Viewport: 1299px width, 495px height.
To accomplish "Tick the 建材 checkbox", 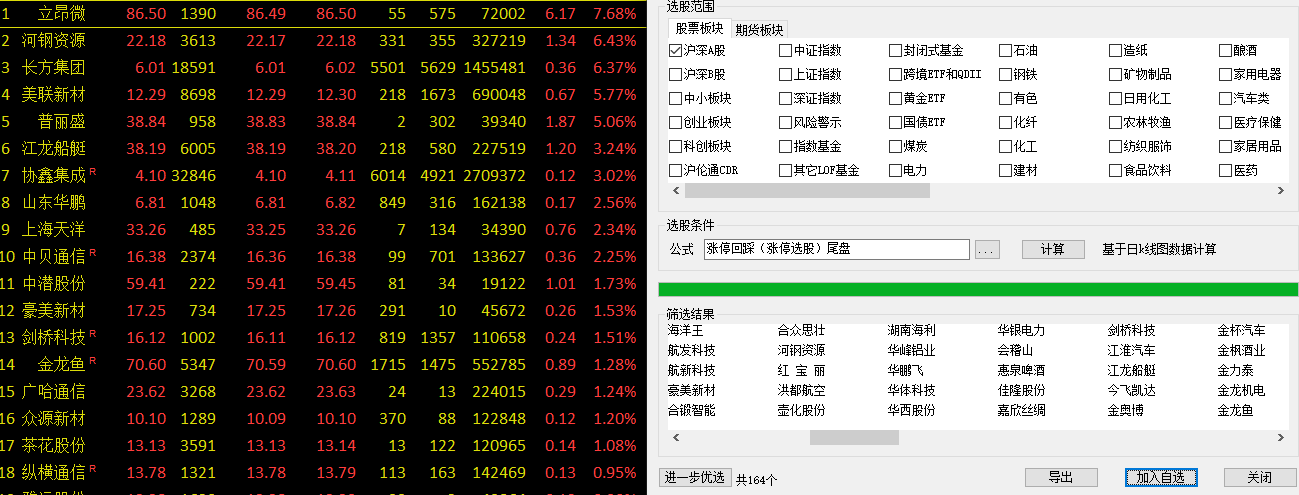I will point(1006,170).
